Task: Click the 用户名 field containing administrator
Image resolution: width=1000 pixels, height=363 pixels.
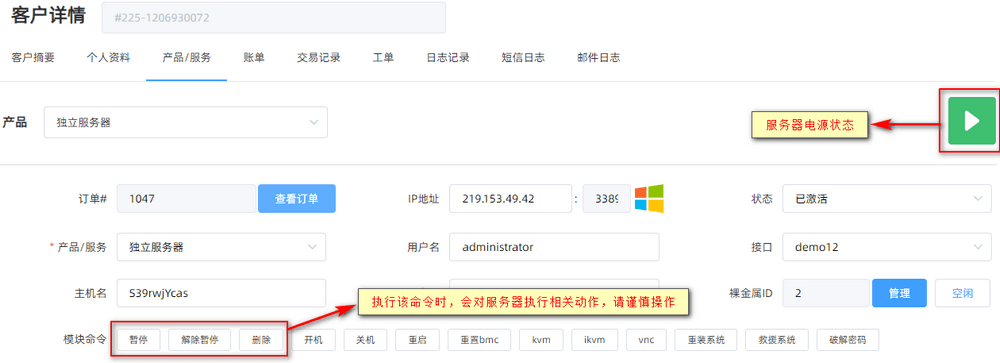Action: click(x=554, y=247)
